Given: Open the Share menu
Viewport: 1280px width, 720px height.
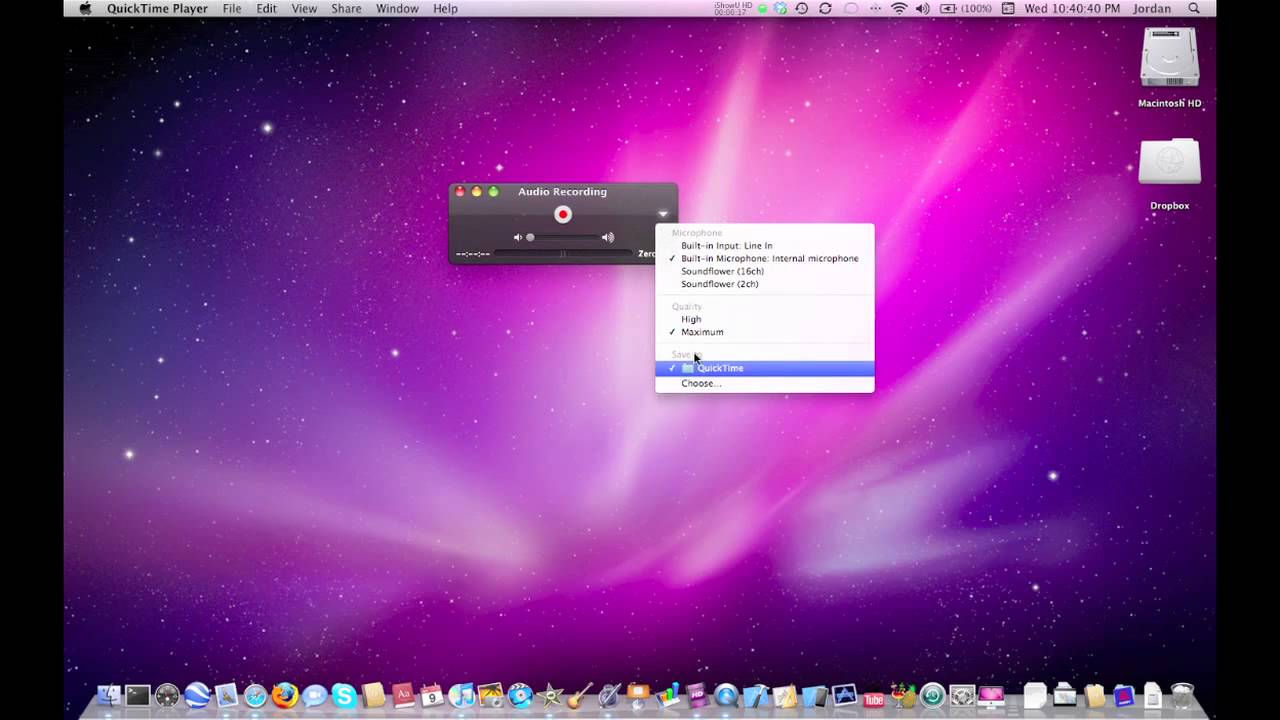Looking at the screenshot, I should pyautogui.click(x=346, y=9).
